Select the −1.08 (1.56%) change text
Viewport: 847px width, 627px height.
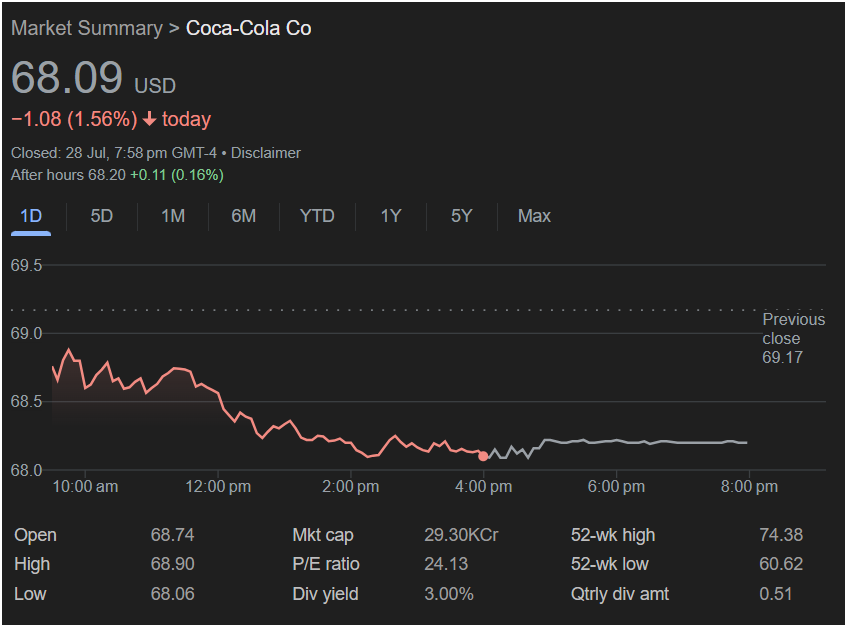[x=74, y=119]
